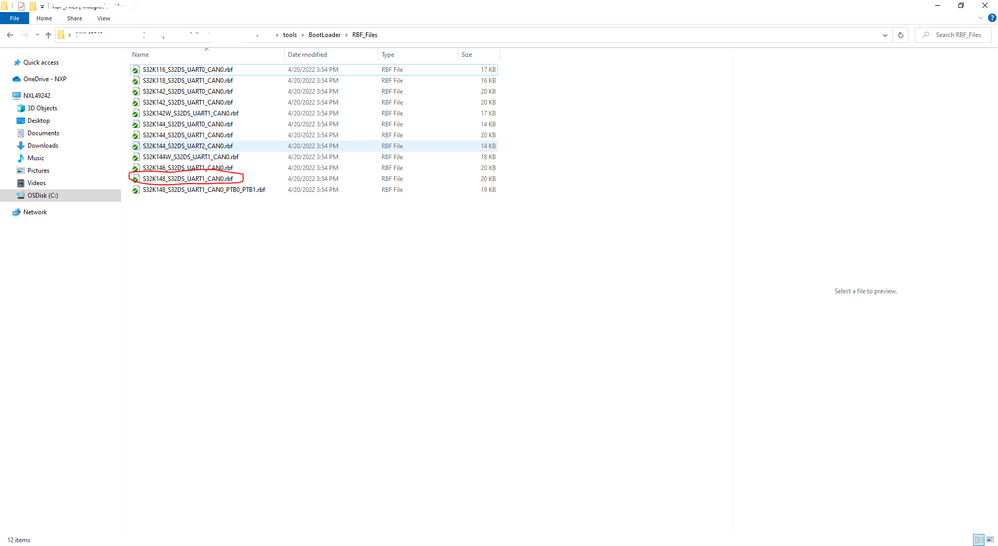Click the Search RBF_Files field
Viewport: 998px width, 546px height.
click(953, 35)
